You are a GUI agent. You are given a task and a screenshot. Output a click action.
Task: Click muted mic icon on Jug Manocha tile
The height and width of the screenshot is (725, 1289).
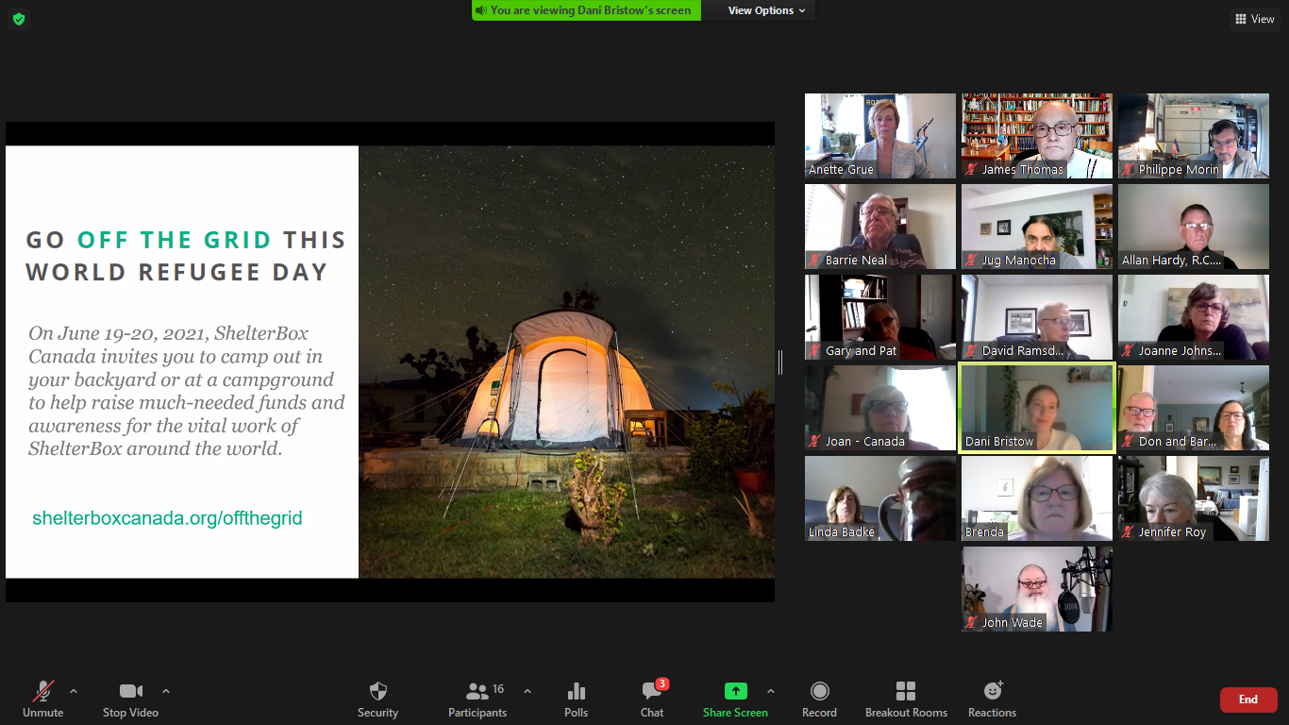click(x=971, y=260)
